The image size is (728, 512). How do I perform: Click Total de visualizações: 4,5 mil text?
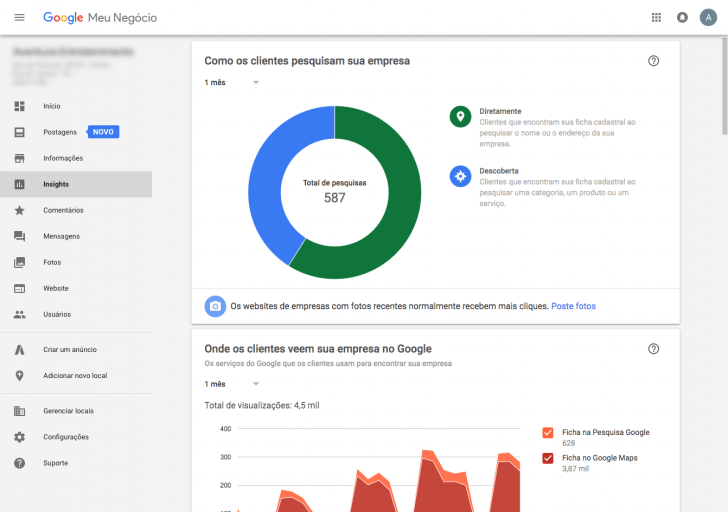(262, 405)
